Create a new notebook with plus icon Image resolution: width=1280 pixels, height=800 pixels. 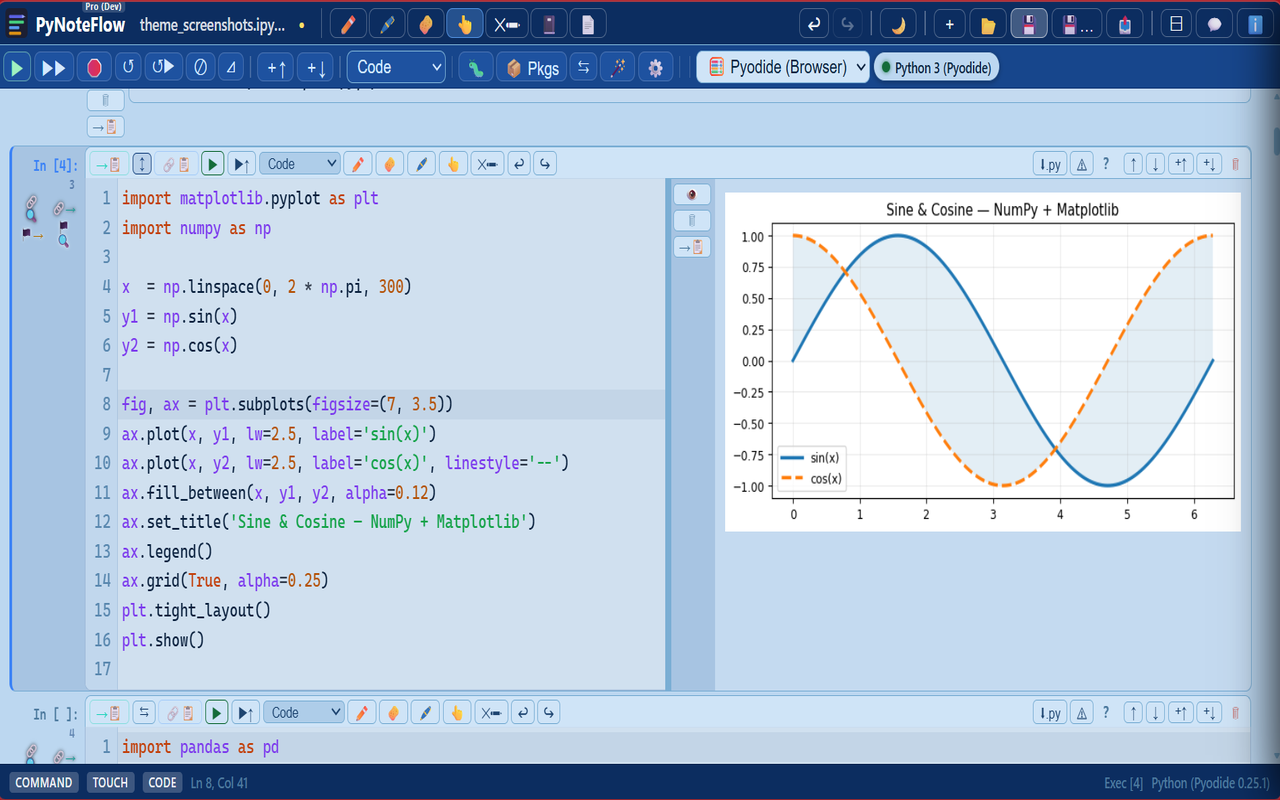(x=949, y=24)
